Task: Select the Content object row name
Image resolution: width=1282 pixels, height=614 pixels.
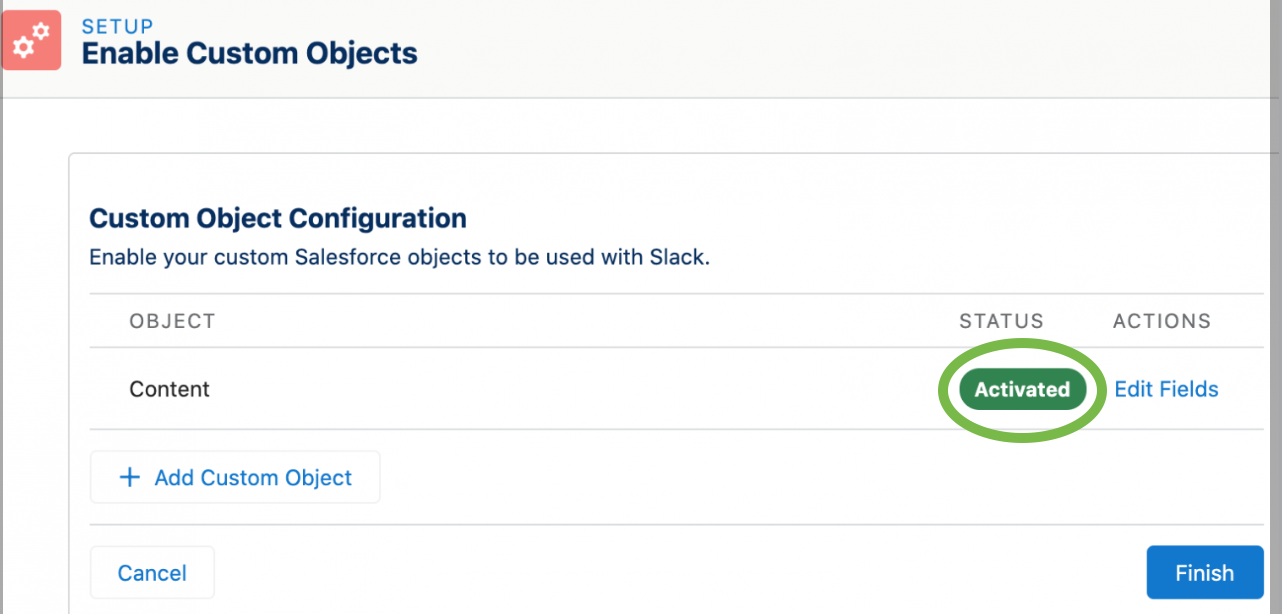Action: point(170,389)
